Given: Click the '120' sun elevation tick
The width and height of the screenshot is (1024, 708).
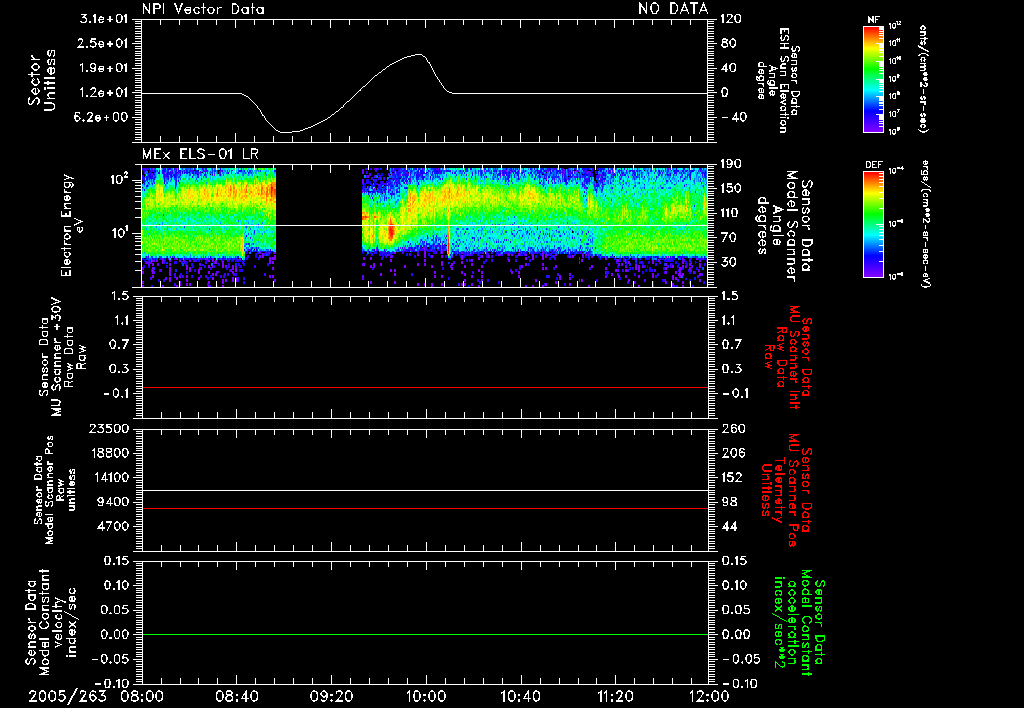Looking at the screenshot, I should point(731,19).
